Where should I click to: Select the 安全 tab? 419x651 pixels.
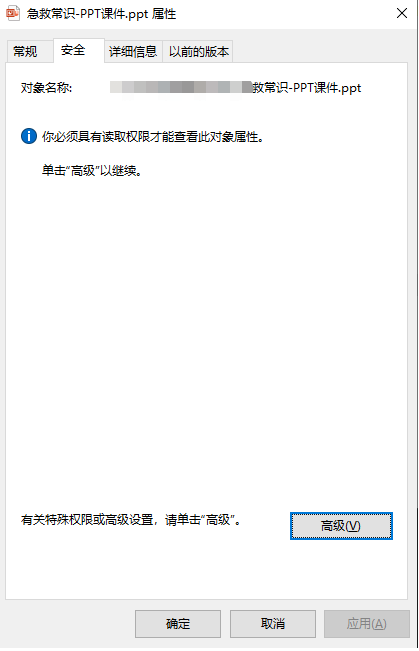point(73,50)
